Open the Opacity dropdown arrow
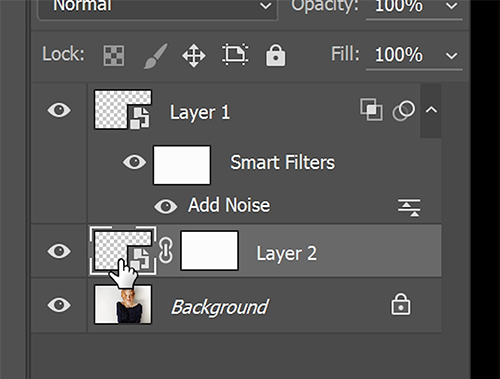This screenshot has height=379, width=500. 451,6
